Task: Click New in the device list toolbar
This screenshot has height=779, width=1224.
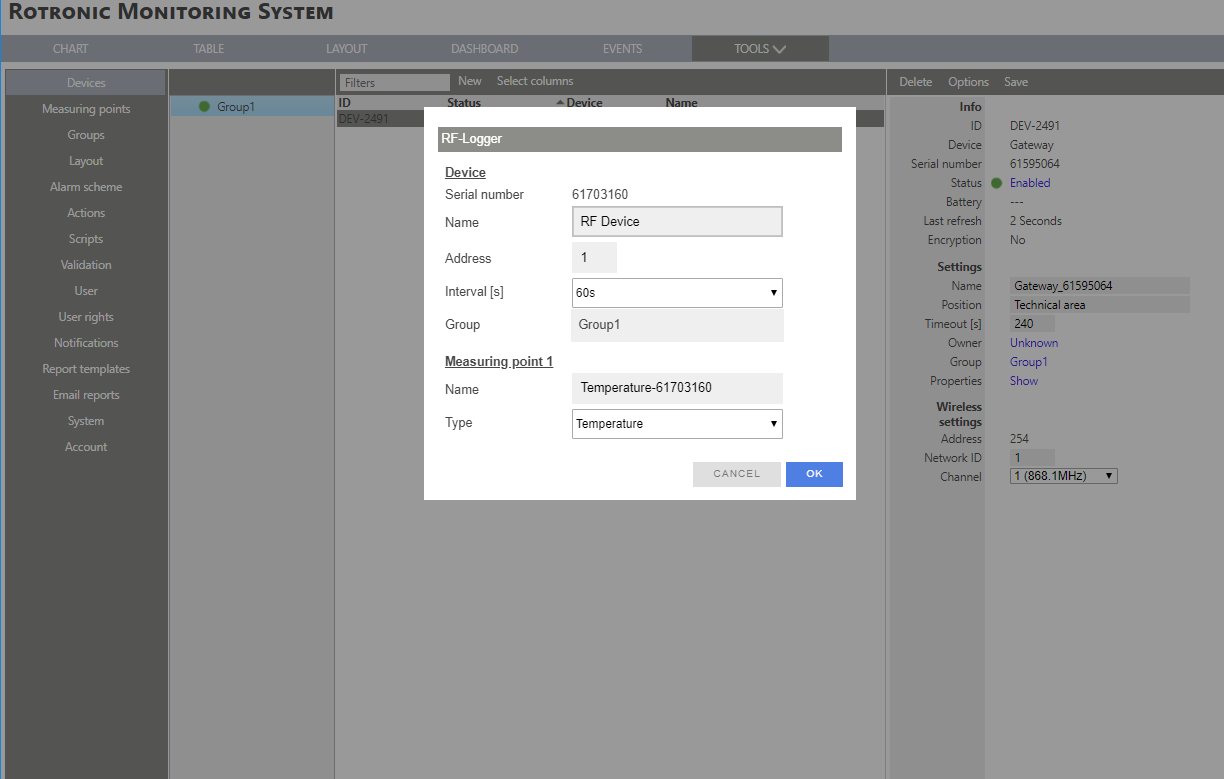Action: [x=469, y=82]
